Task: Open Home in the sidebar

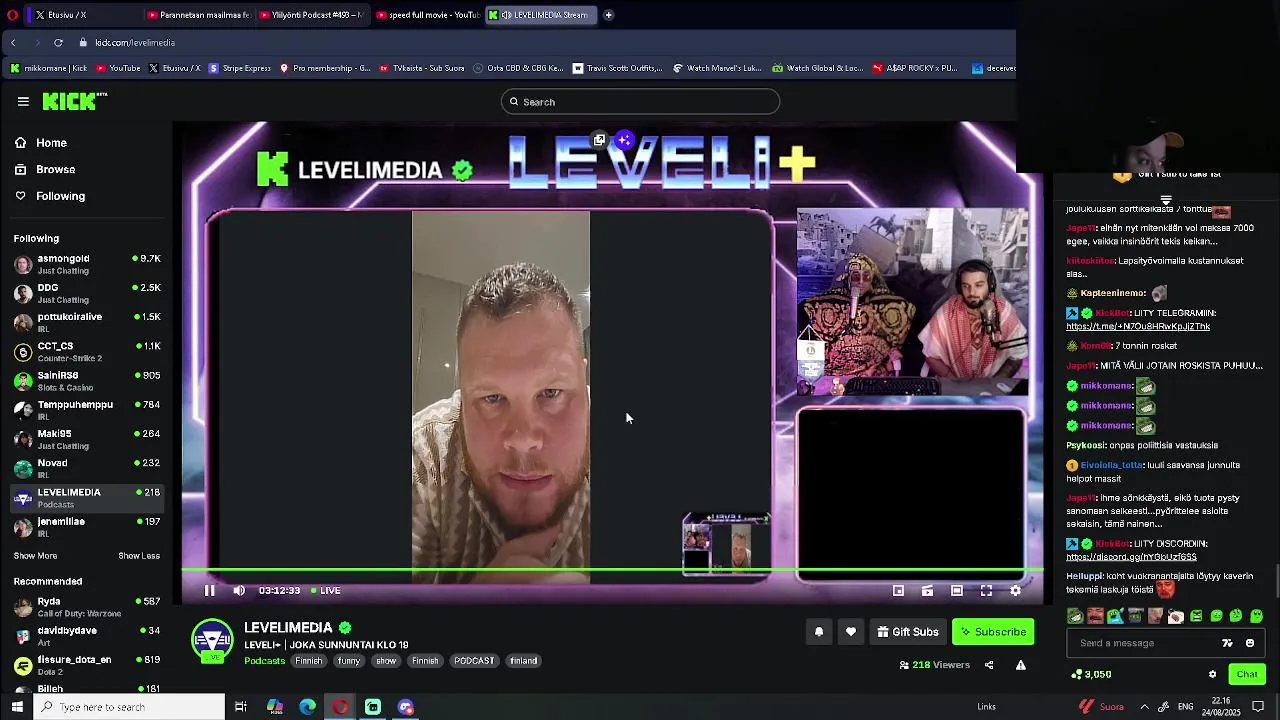Action: pyautogui.click(x=40, y=143)
